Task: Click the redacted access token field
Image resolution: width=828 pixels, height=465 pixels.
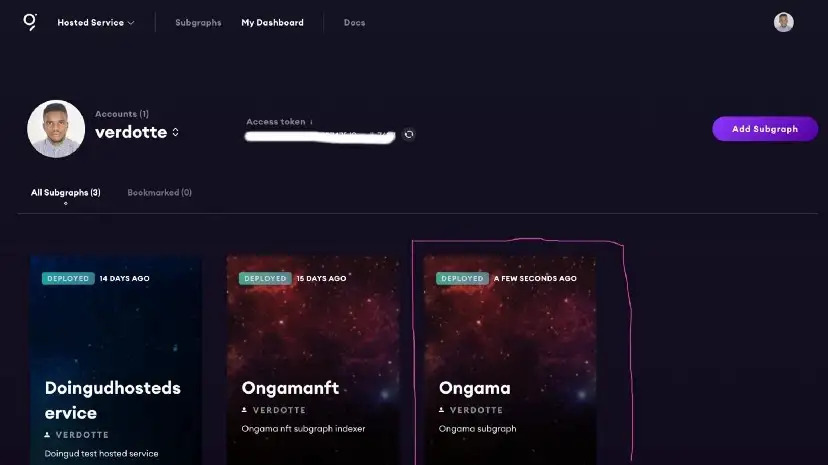Action: coord(320,136)
